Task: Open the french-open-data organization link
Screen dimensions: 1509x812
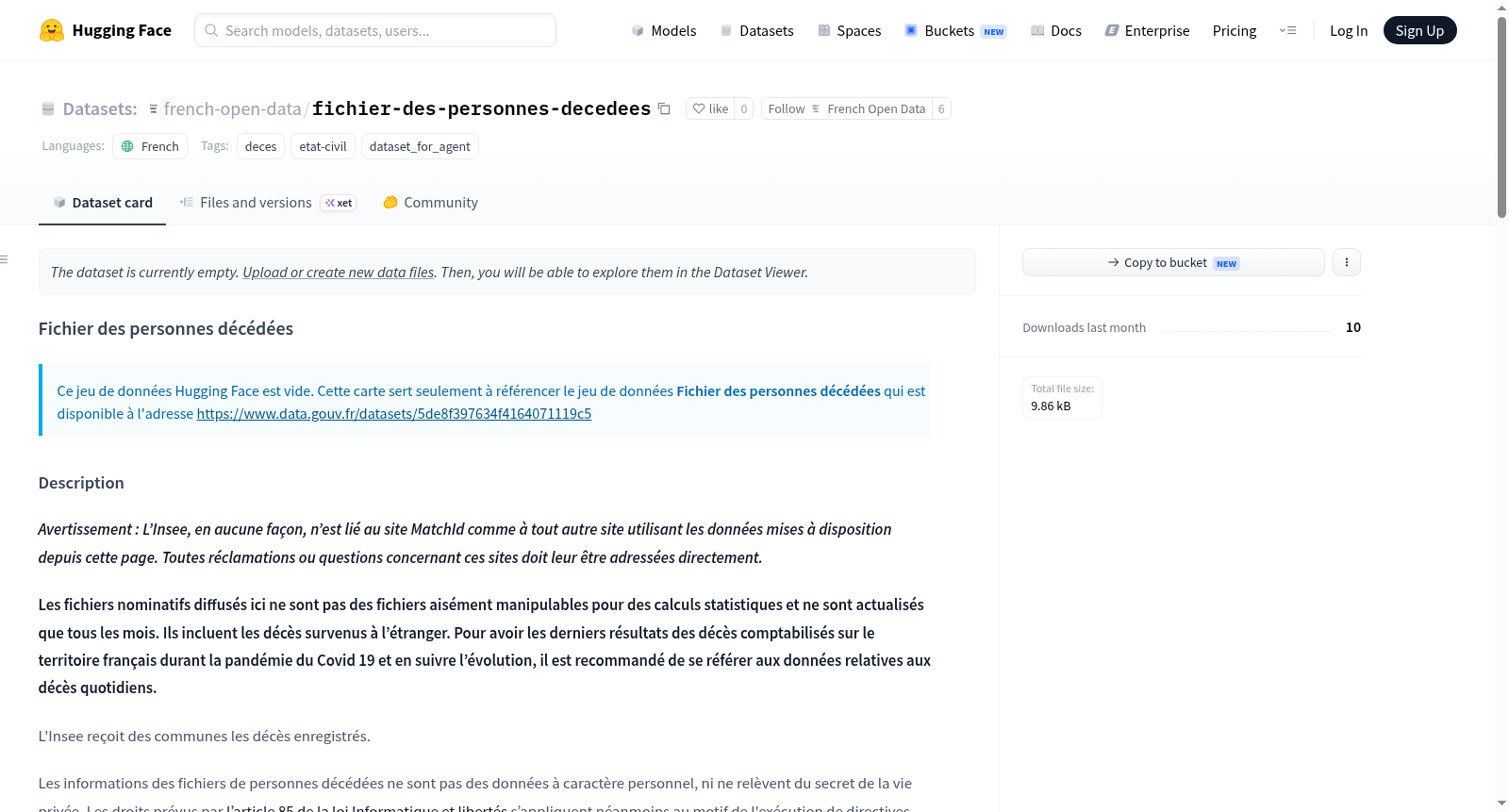Action: [232, 108]
